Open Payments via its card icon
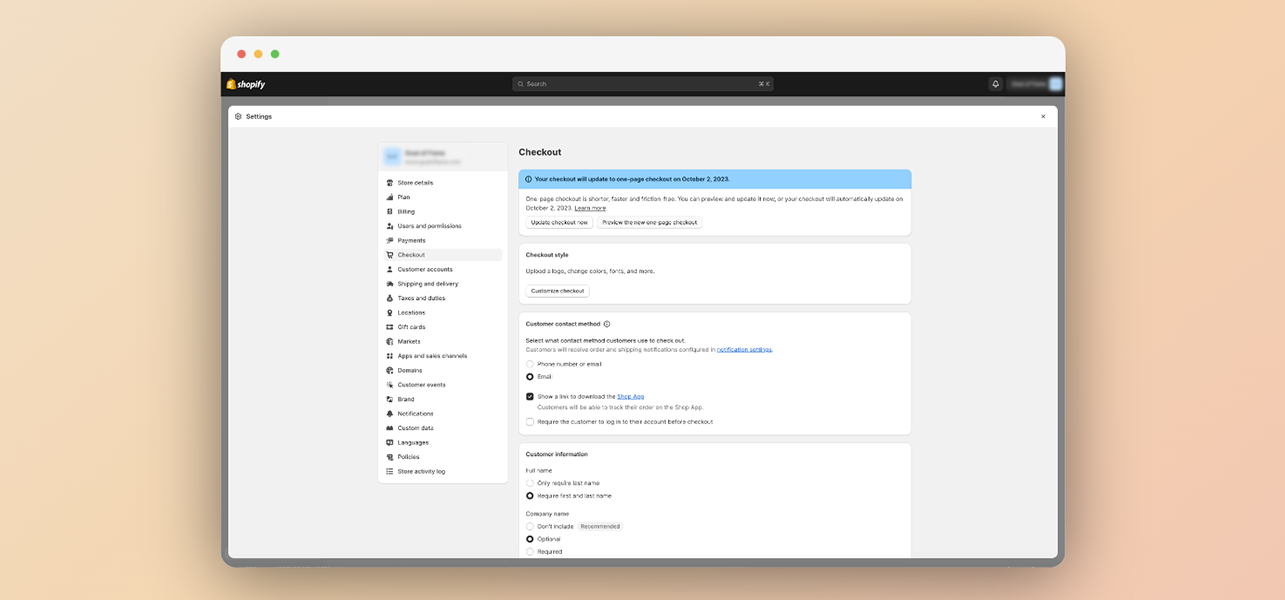The image size is (1285, 600). 390,241
